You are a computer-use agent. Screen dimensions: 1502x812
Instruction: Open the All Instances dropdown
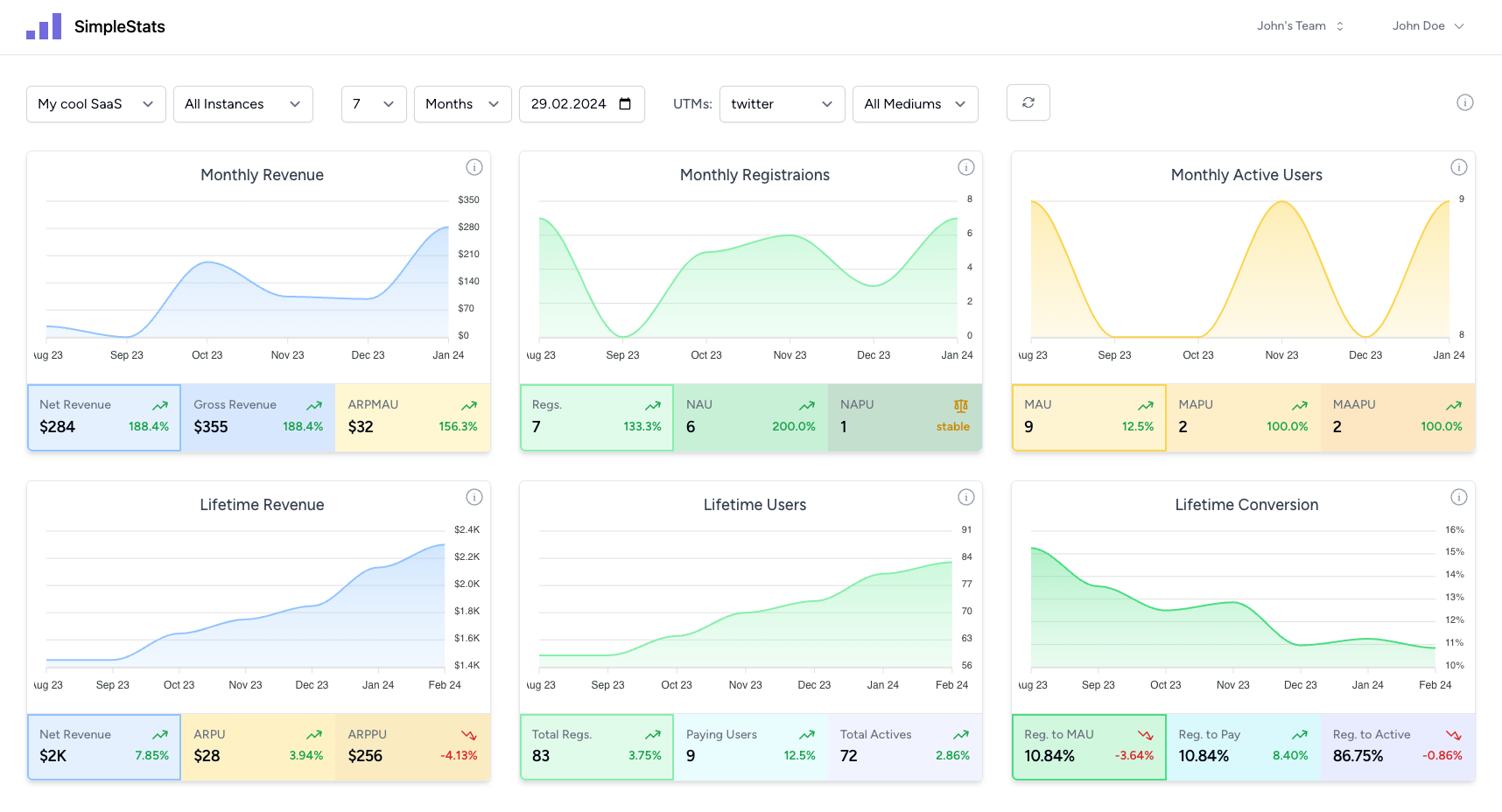242,104
